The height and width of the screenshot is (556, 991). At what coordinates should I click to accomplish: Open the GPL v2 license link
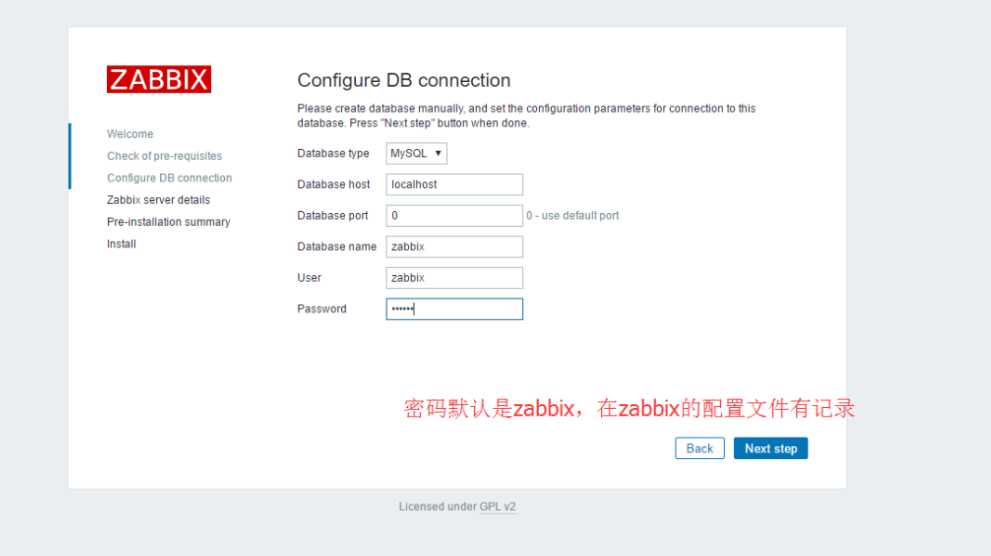(497, 507)
